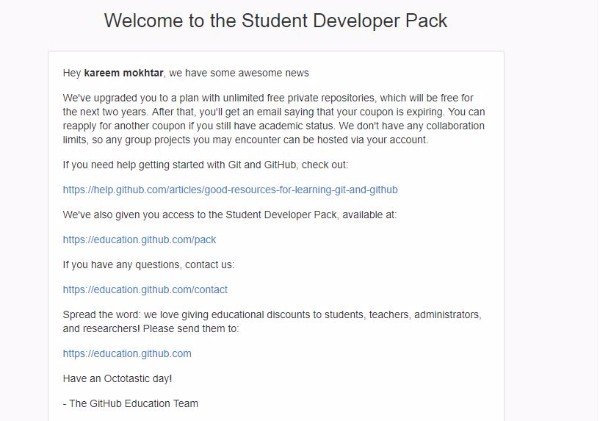Click the "Spread the word" text
600x421 pixels.
(97, 314)
